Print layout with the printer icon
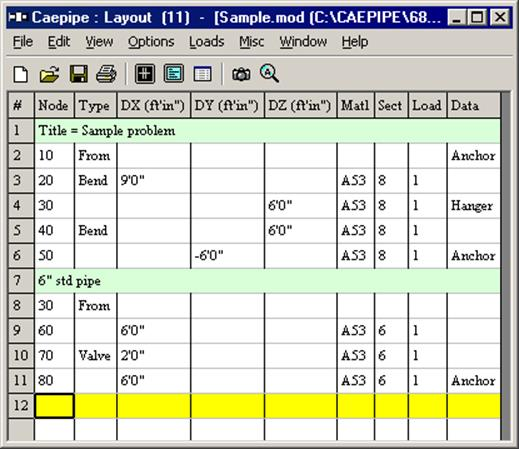519x449 pixels. click(x=106, y=74)
